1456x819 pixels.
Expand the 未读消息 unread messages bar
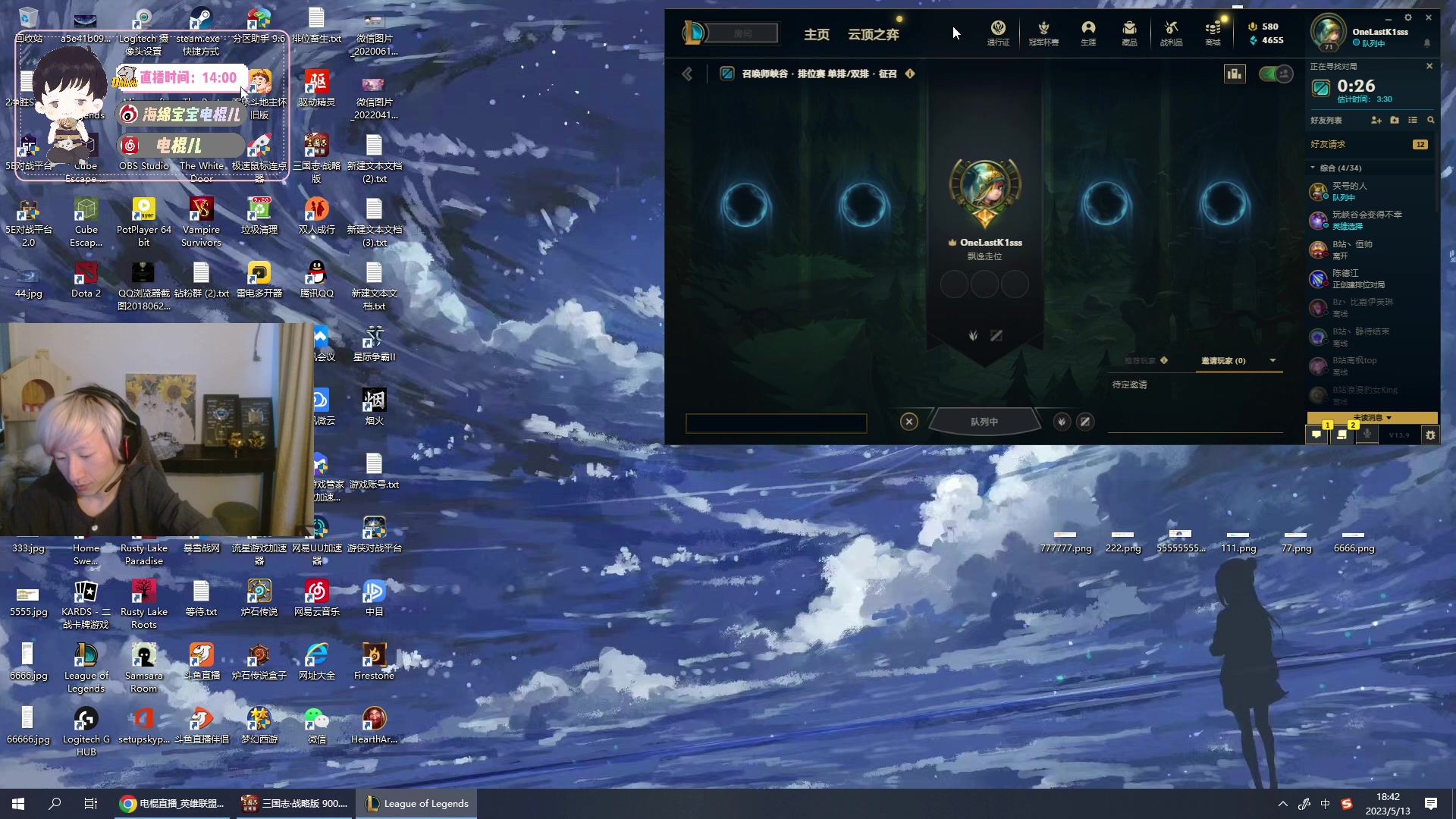[x=1373, y=418]
